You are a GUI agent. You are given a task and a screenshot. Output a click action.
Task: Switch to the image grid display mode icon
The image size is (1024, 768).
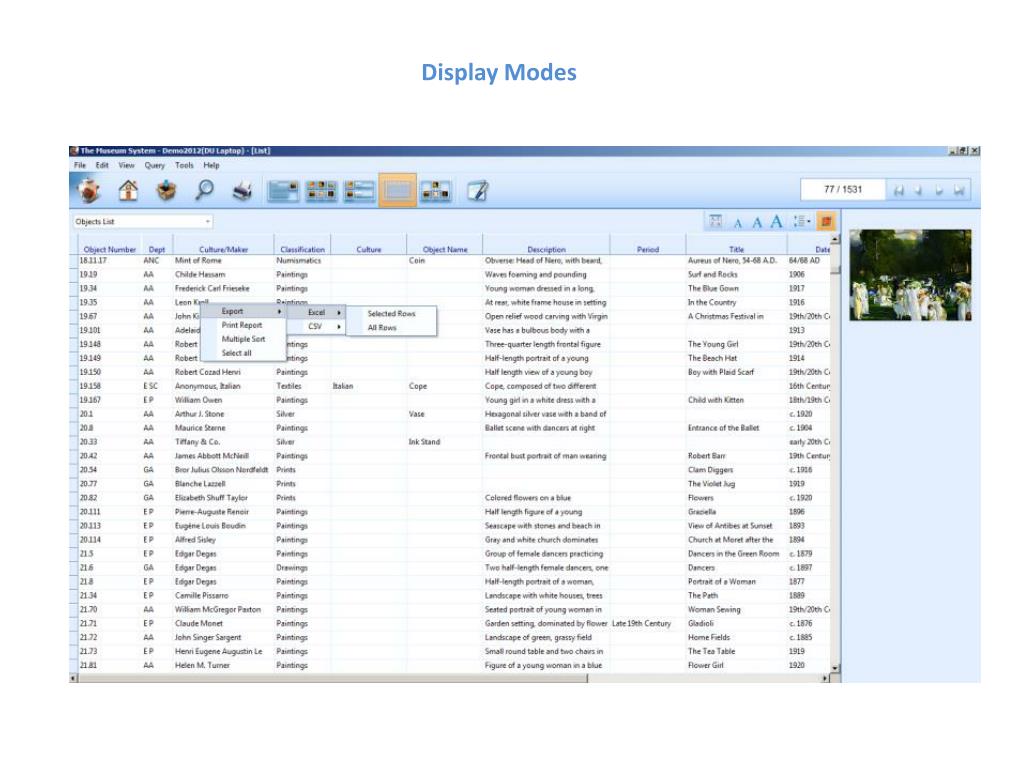pyautogui.click(x=321, y=191)
